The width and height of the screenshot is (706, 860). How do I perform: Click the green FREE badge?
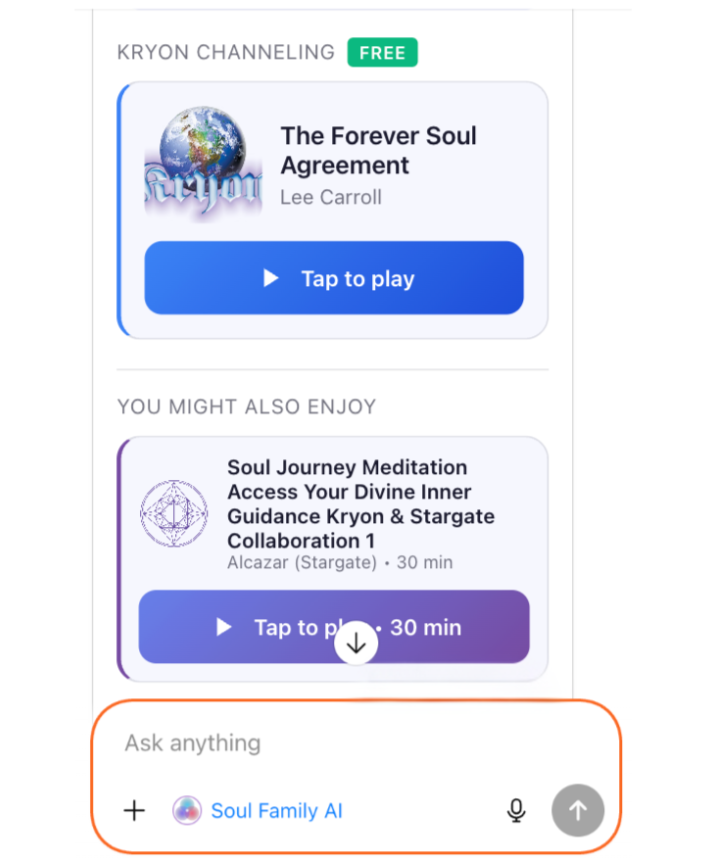point(382,53)
